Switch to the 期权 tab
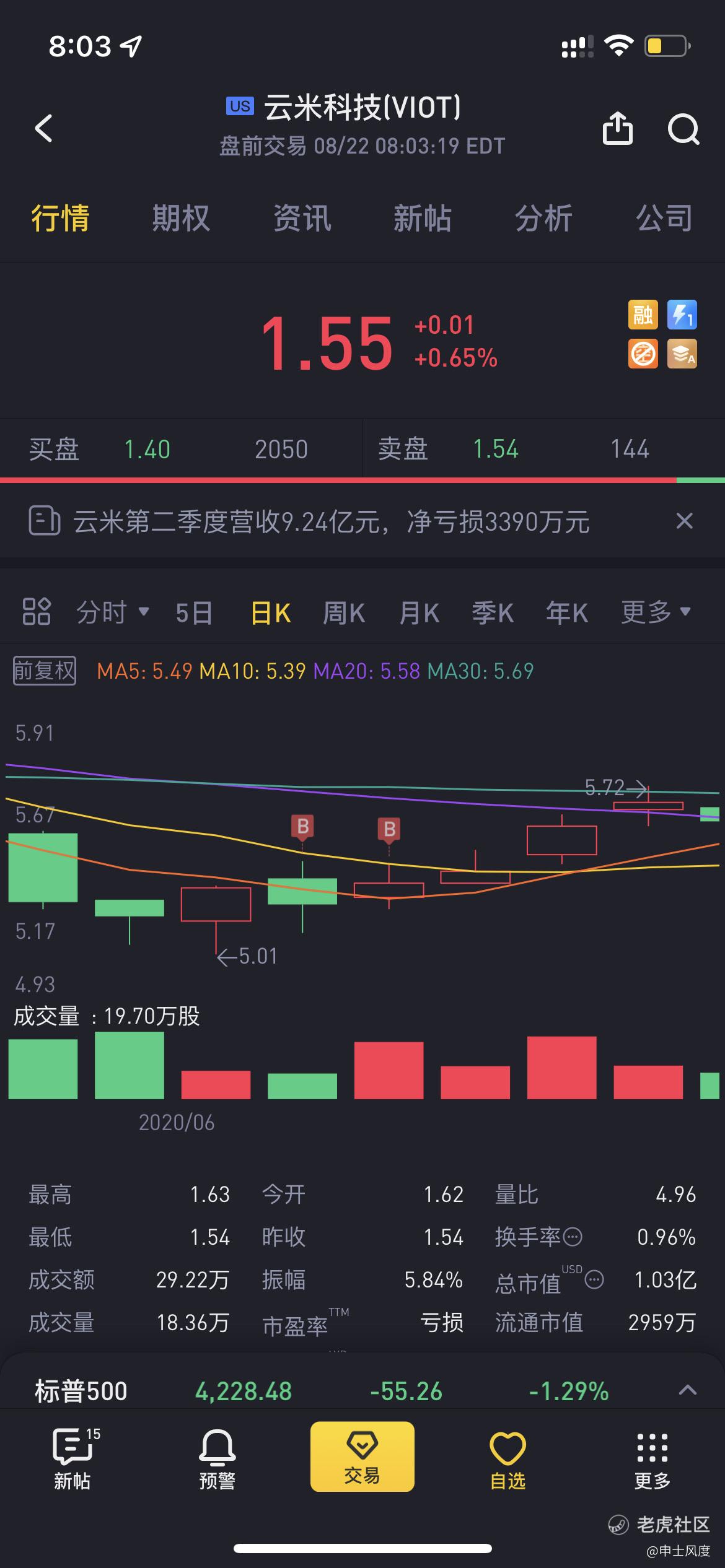 pos(181,218)
